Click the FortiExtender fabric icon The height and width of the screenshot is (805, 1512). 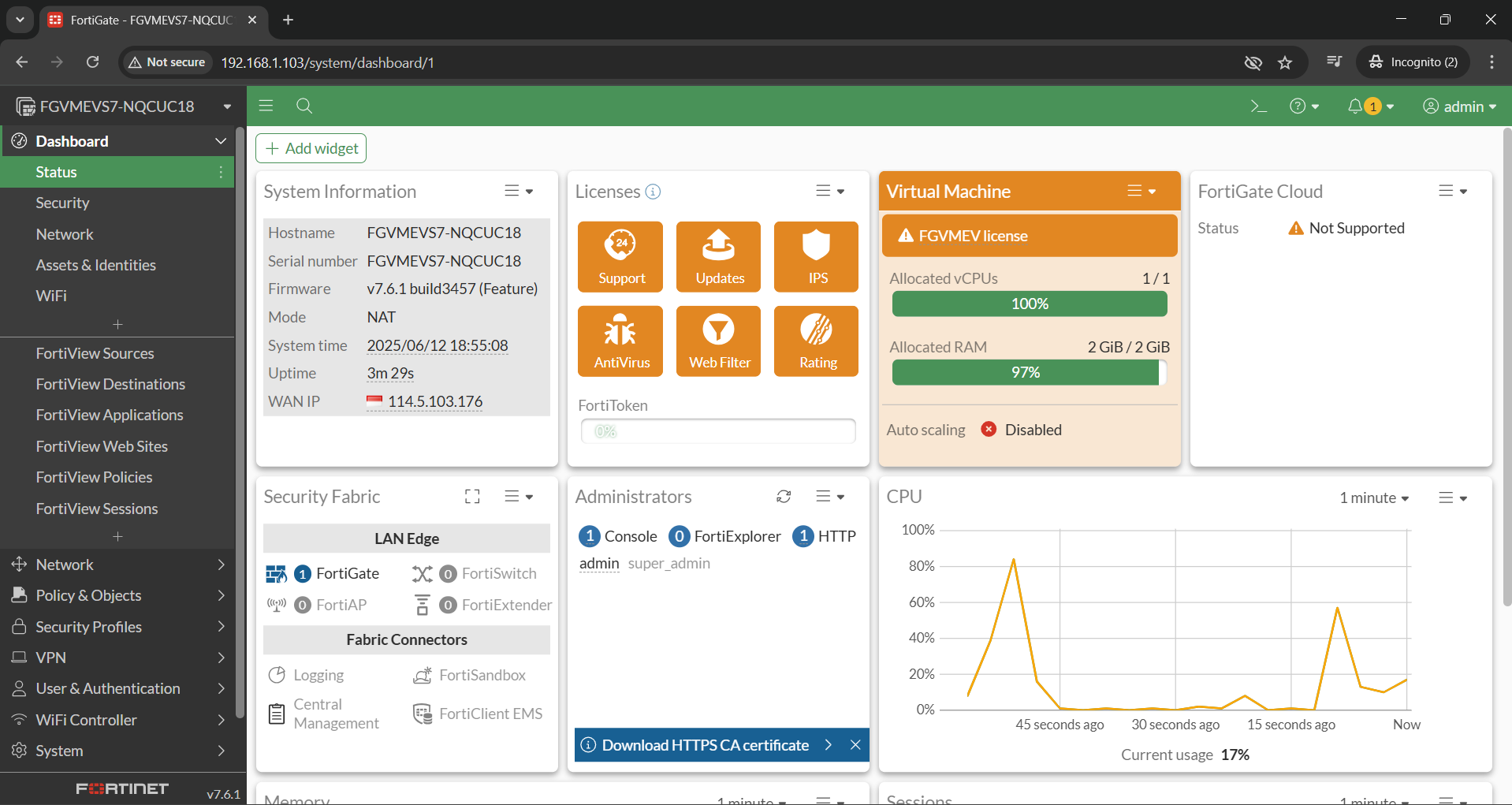pos(423,605)
